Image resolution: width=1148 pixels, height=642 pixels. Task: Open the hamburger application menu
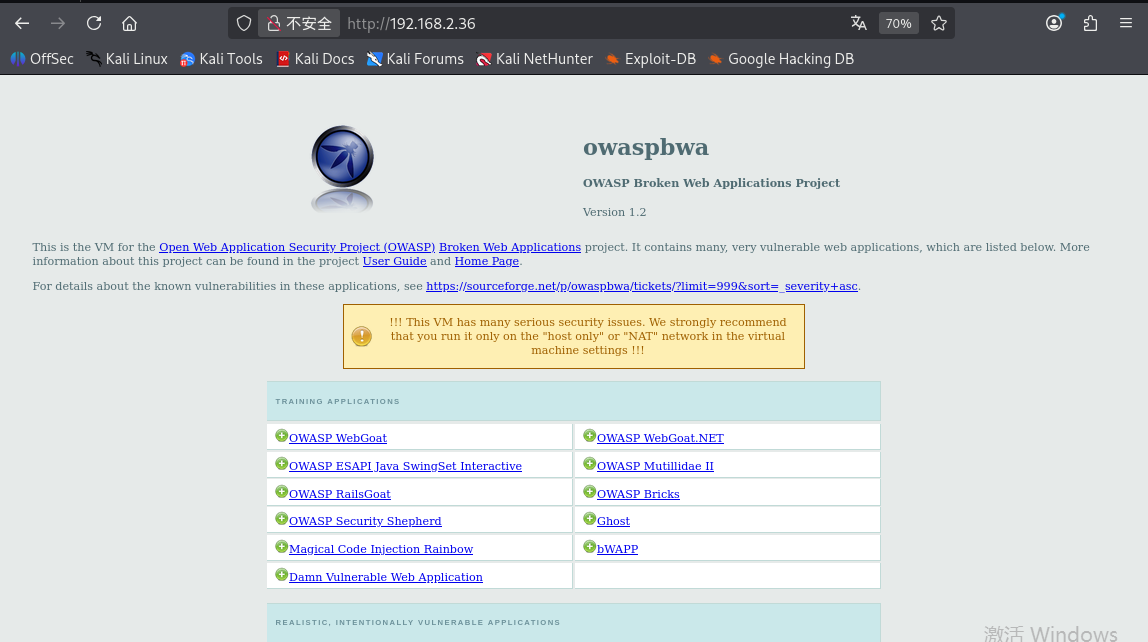click(x=1126, y=23)
